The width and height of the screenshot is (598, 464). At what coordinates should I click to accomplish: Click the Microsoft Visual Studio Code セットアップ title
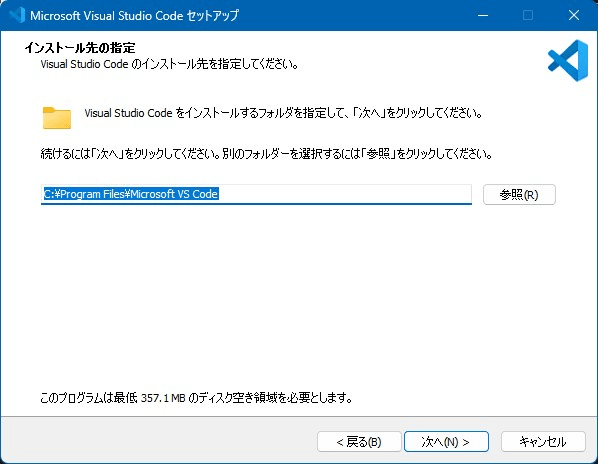134,15
